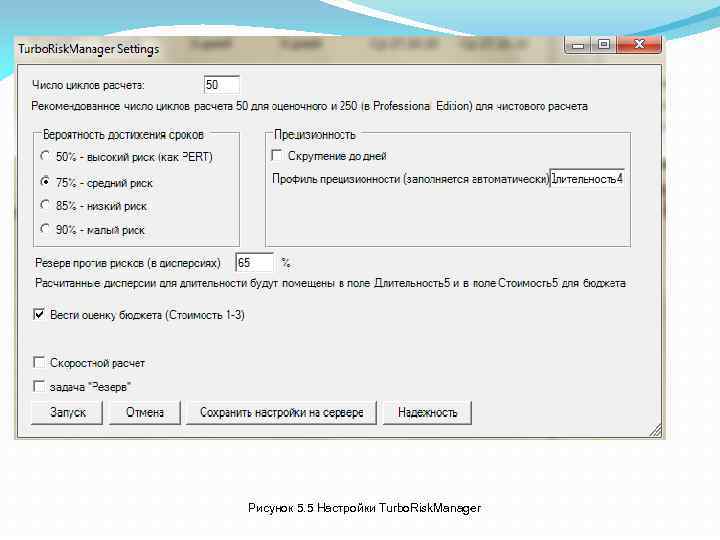Enable the Скоростной расчет checkbox
Viewport: 720px width, 540px height.
click(39, 363)
